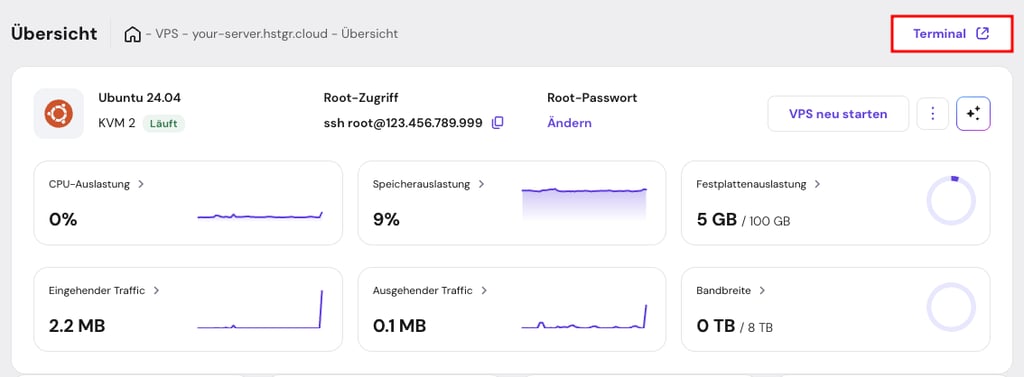Click the outgoing traffic graph

(584, 316)
